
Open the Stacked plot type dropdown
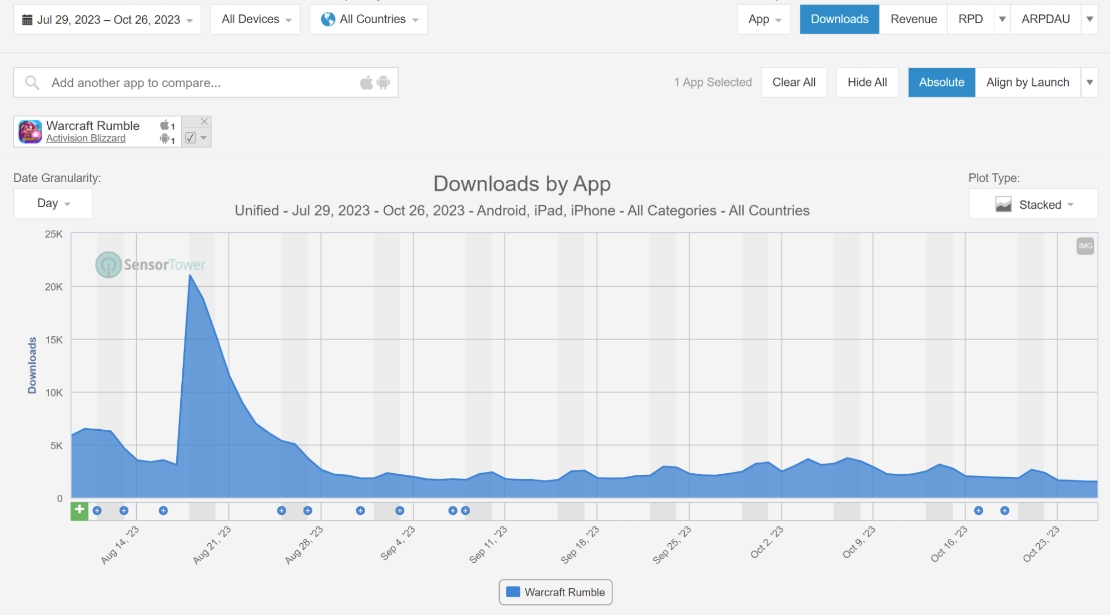(1033, 205)
